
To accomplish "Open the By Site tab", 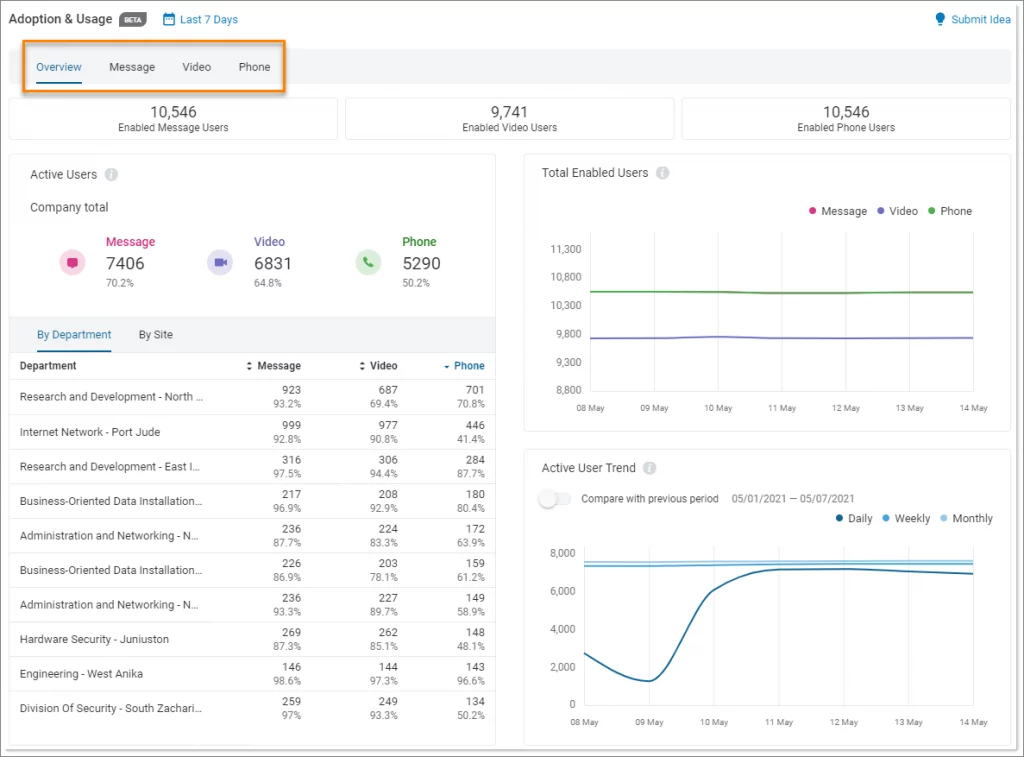I will 155,334.
